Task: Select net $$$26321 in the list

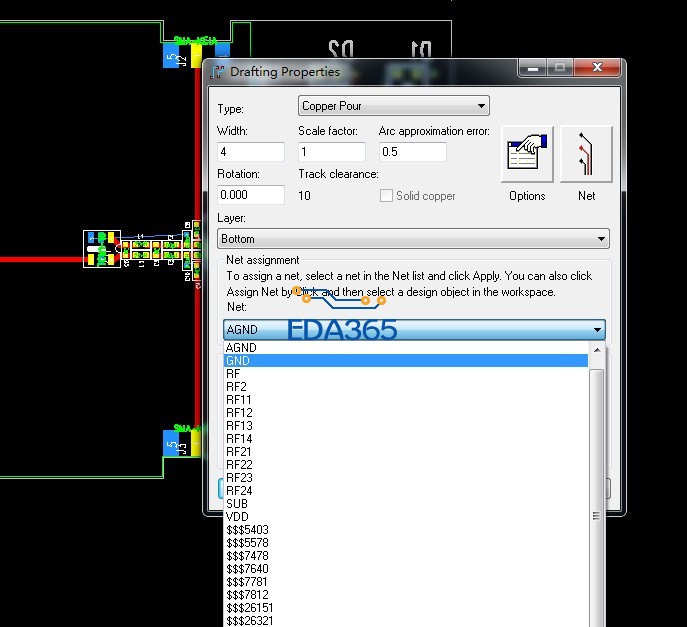Action: 406,621
